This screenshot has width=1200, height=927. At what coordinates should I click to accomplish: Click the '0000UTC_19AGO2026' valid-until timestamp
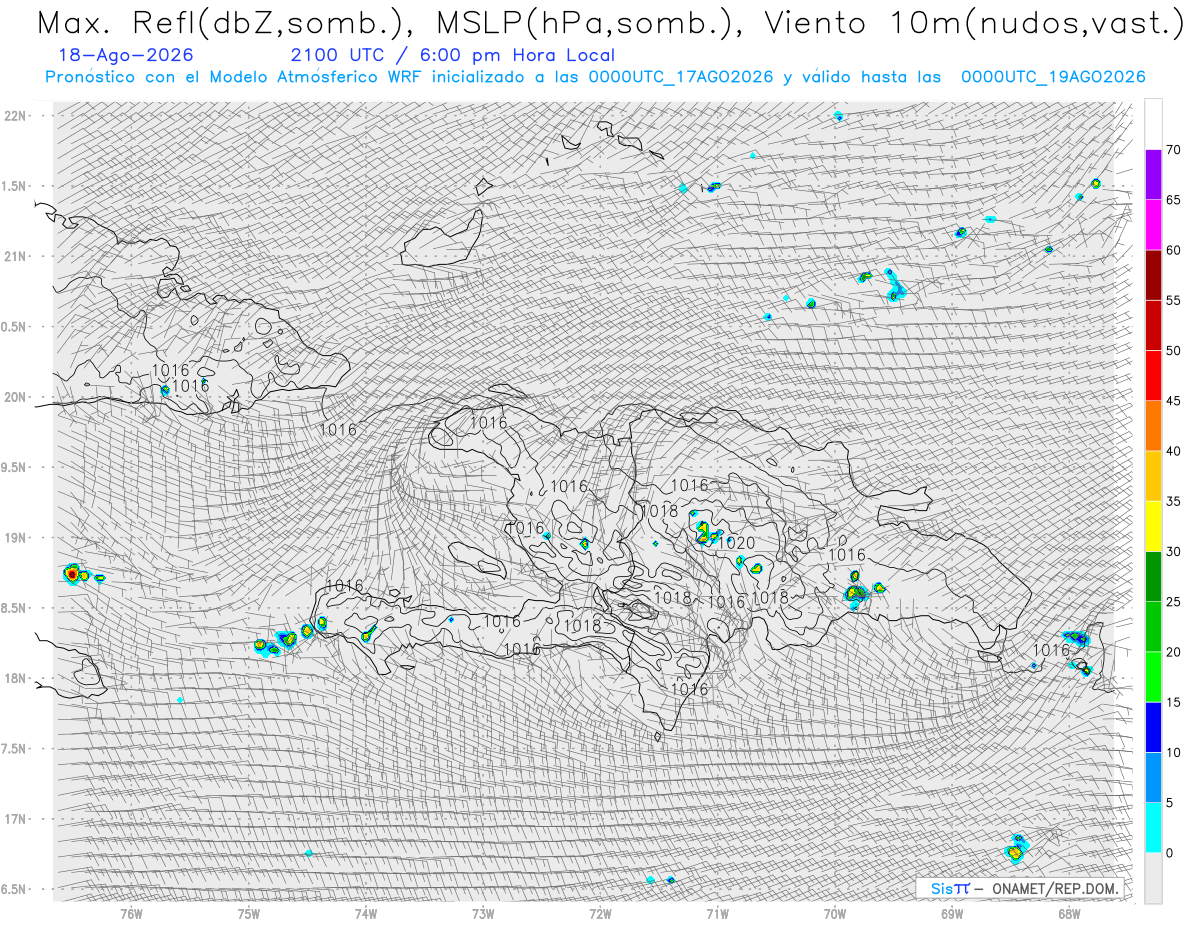[1053, 77]
